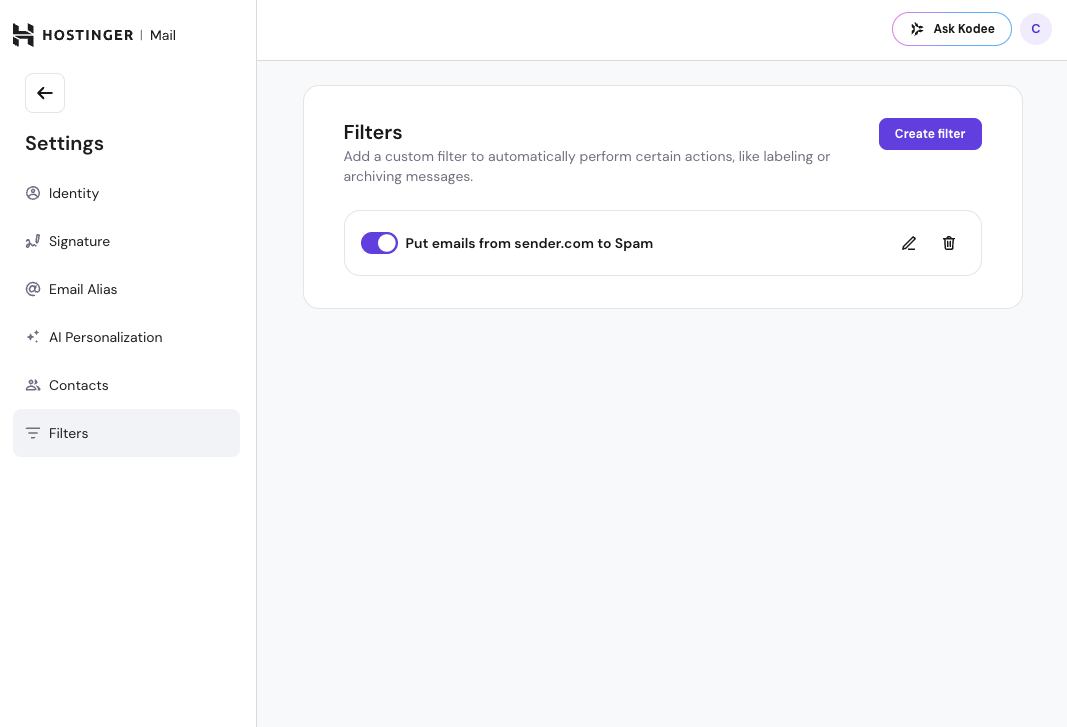Edit the sender.com spam filter
The image size is (1067, 727).
(909, 243)
